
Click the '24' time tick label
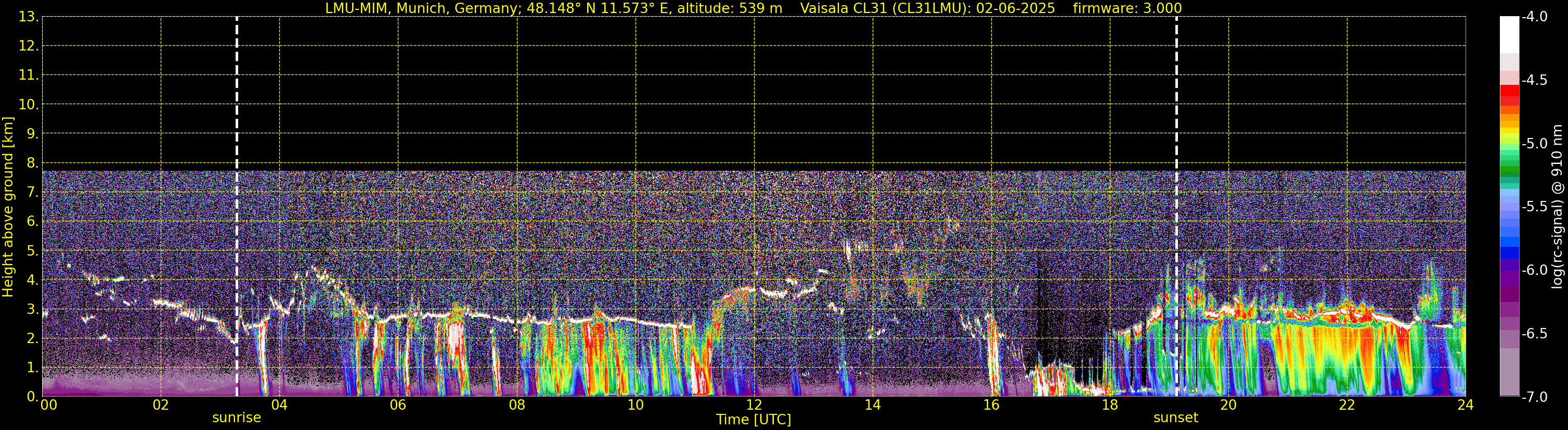(1466, 405)
